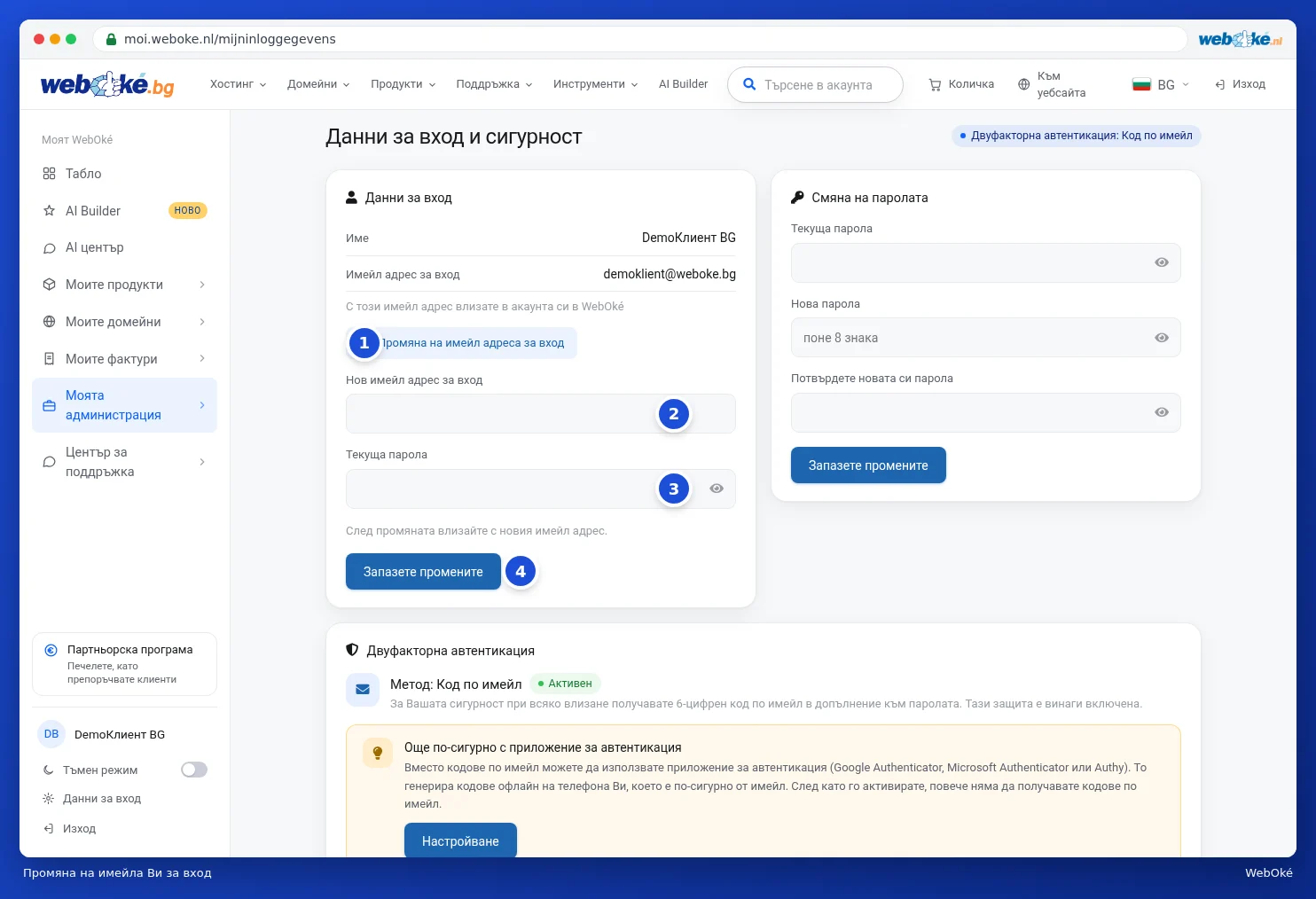The image size is (1316, 899).
Task: Click the exit icon in top navigation
Action: coord(1219,85)
